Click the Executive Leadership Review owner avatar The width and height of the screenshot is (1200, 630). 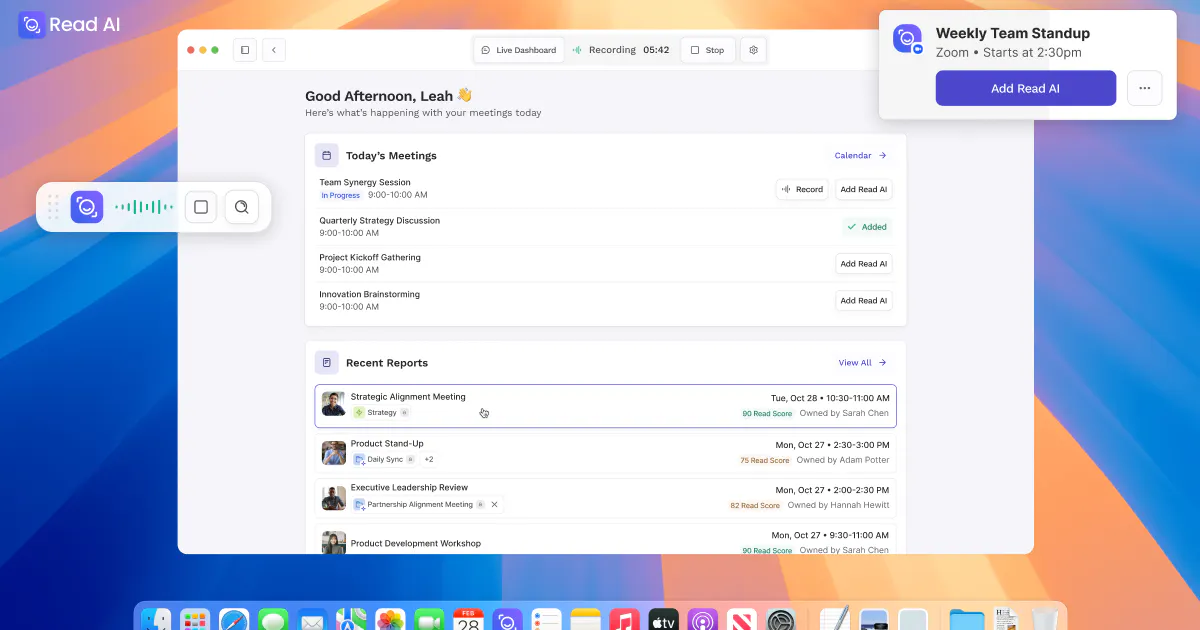click(334, 498)
